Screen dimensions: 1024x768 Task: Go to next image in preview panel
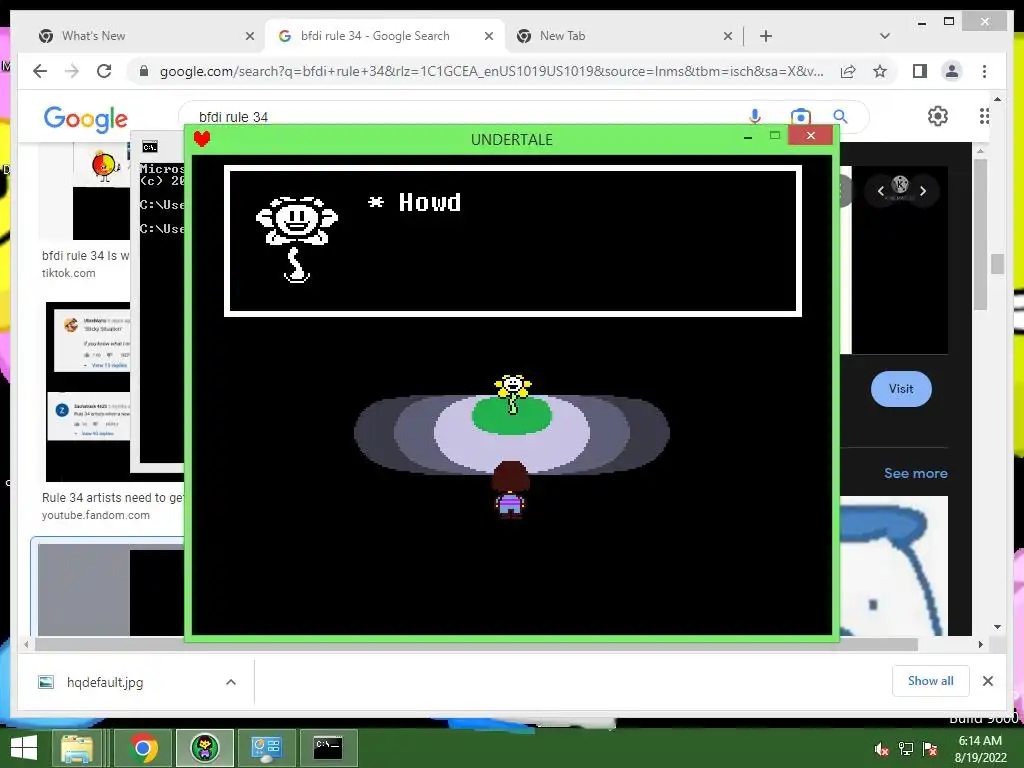point(923,191)
